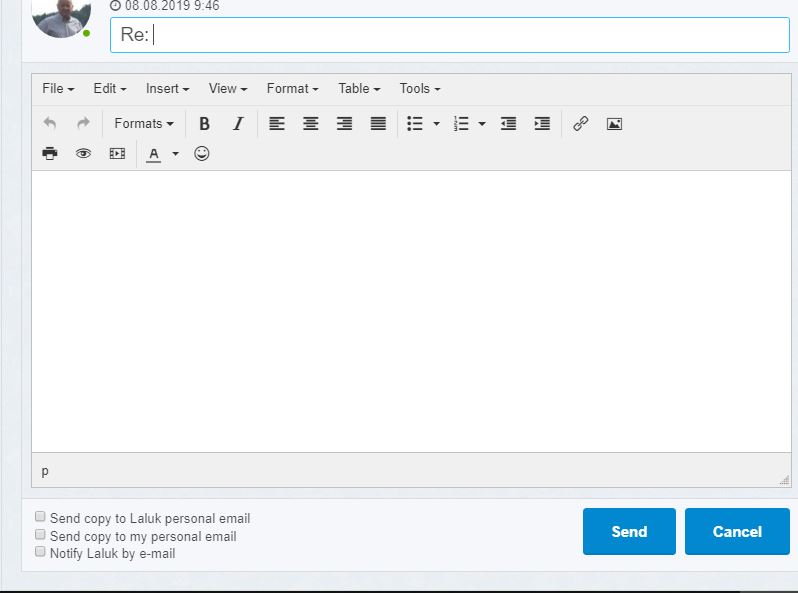The width and height of the screenshot is (798, 593).
Task: Align text to center
Action: point(311,124)
